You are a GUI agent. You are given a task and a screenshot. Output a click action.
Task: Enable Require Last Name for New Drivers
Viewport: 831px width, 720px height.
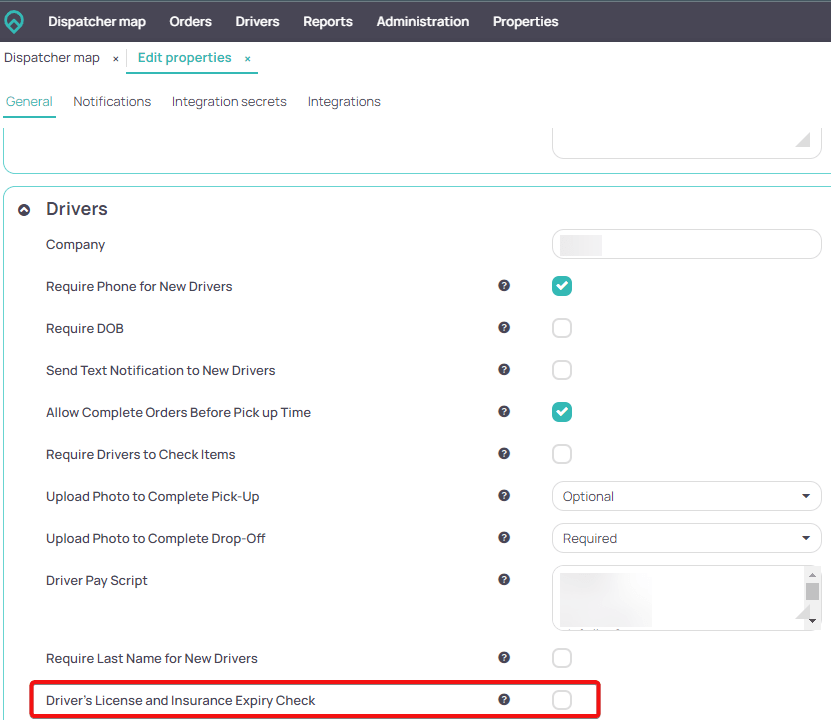562,658
